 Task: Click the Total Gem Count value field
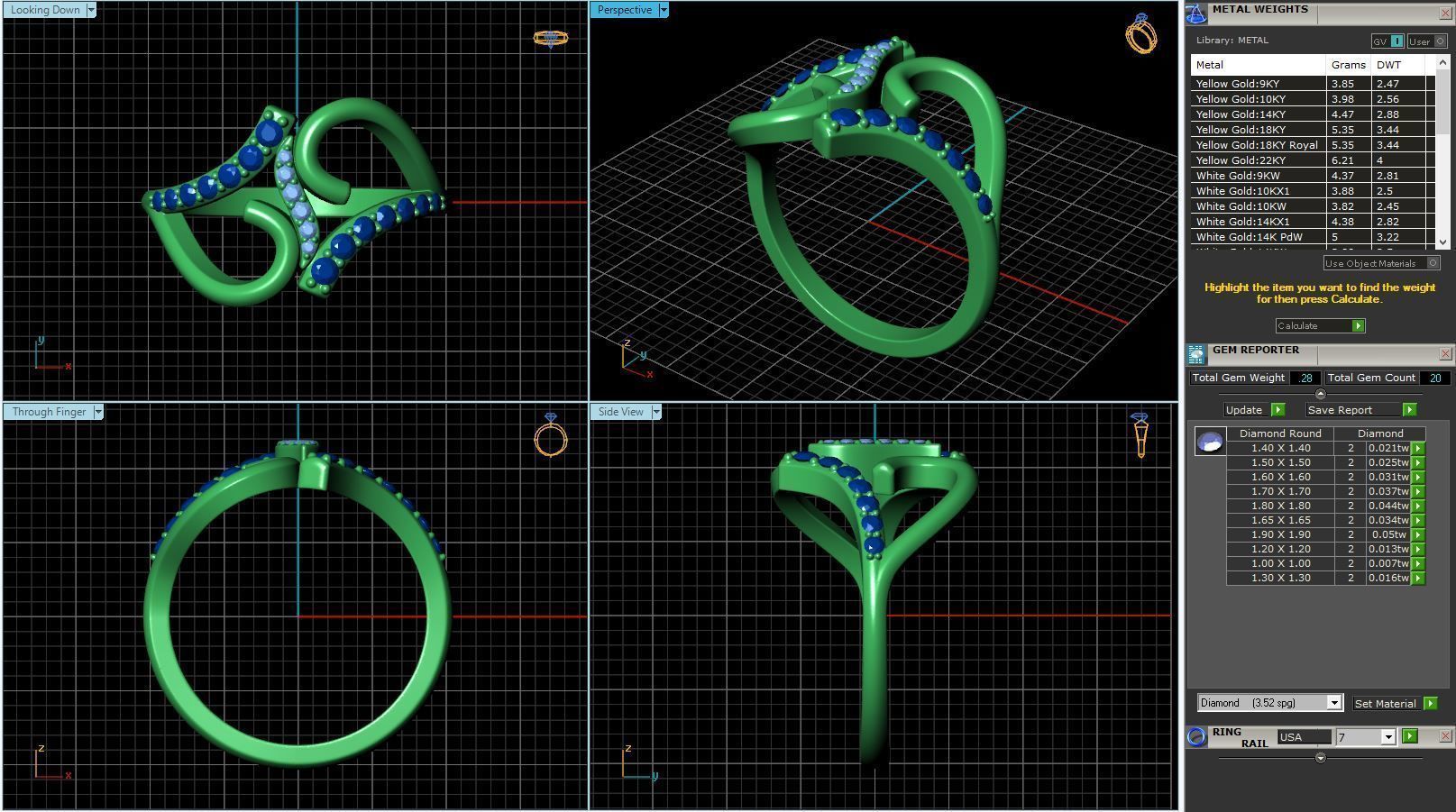[x=1435, y=378]
